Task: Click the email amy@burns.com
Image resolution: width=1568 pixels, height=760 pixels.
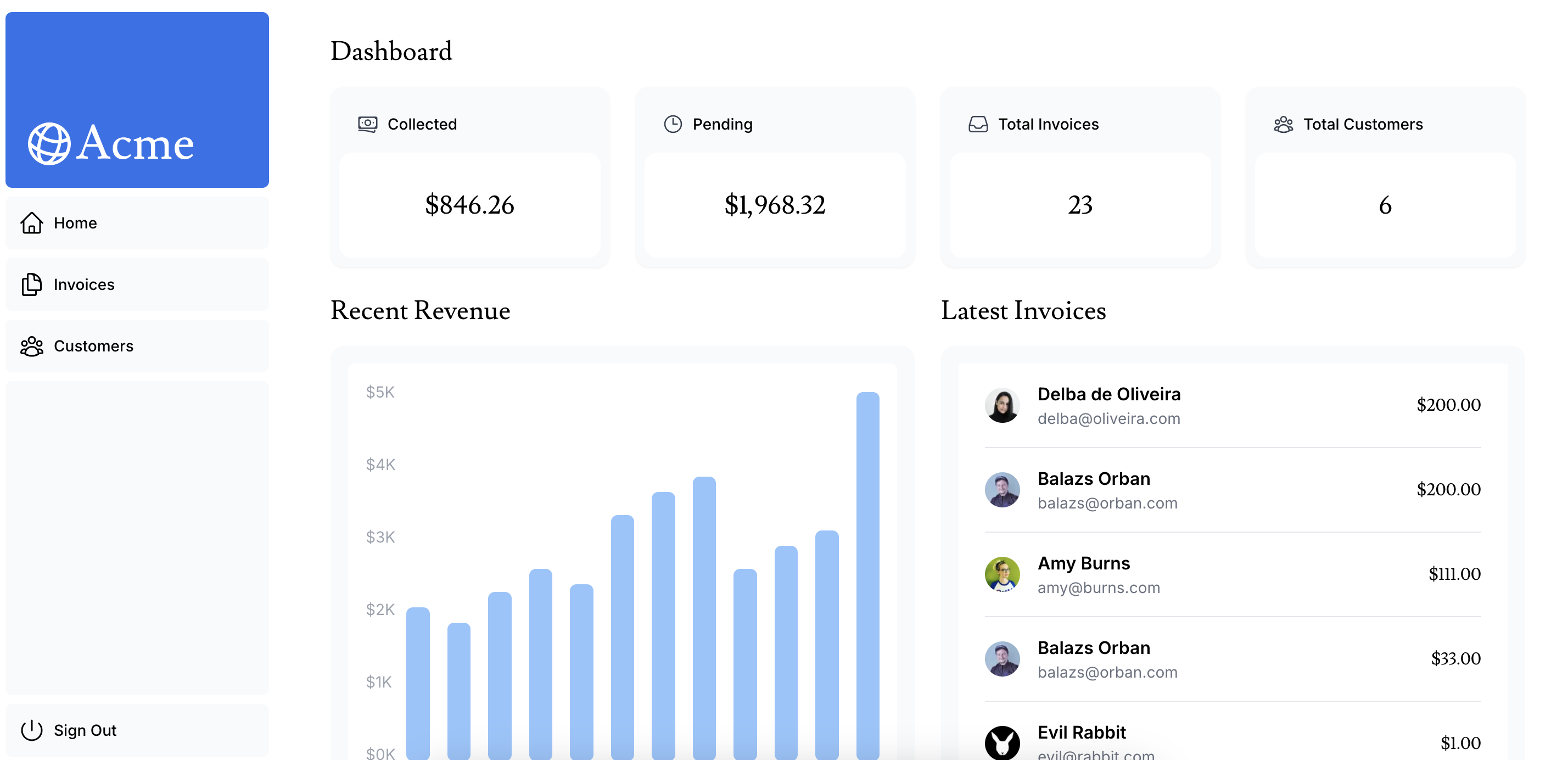Action: 1099,588
